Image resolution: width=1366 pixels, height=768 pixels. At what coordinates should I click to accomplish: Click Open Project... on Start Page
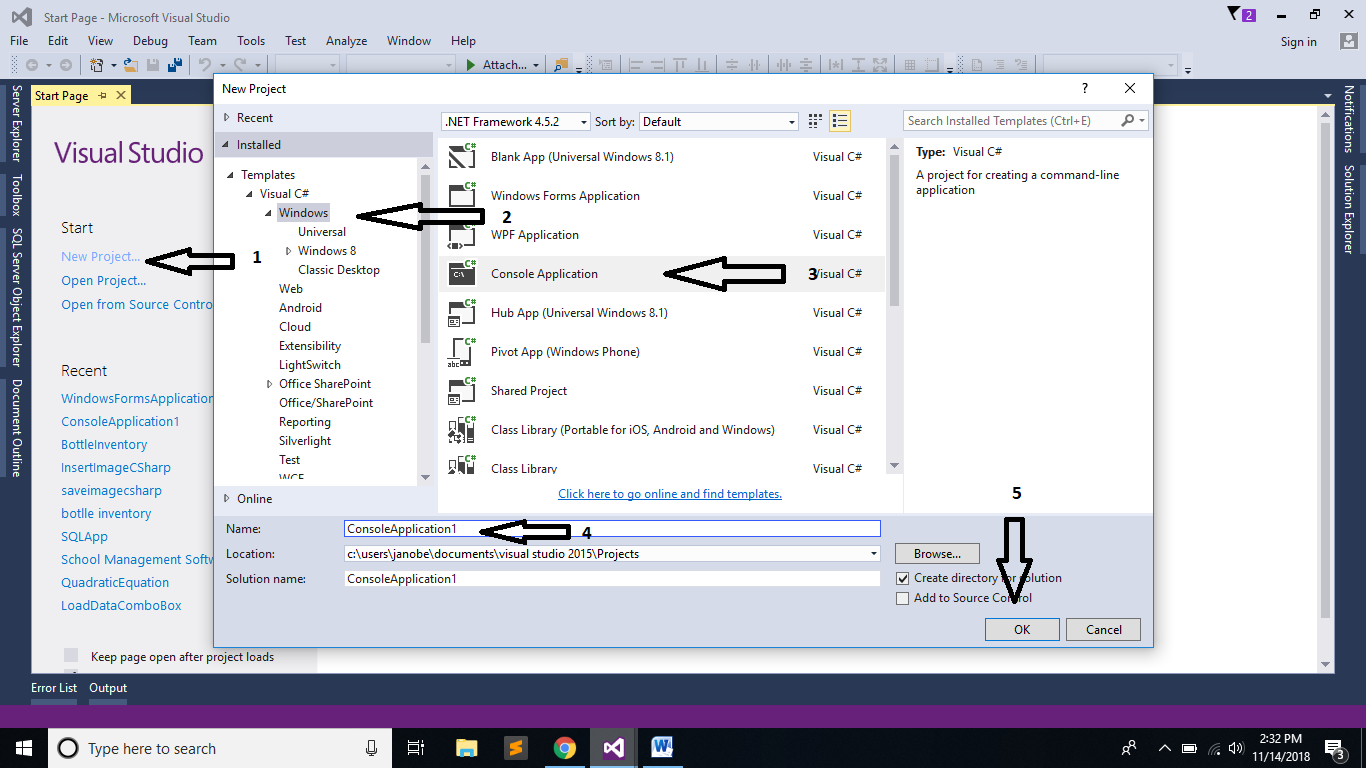pyautogui.click(x=104, y=280)
